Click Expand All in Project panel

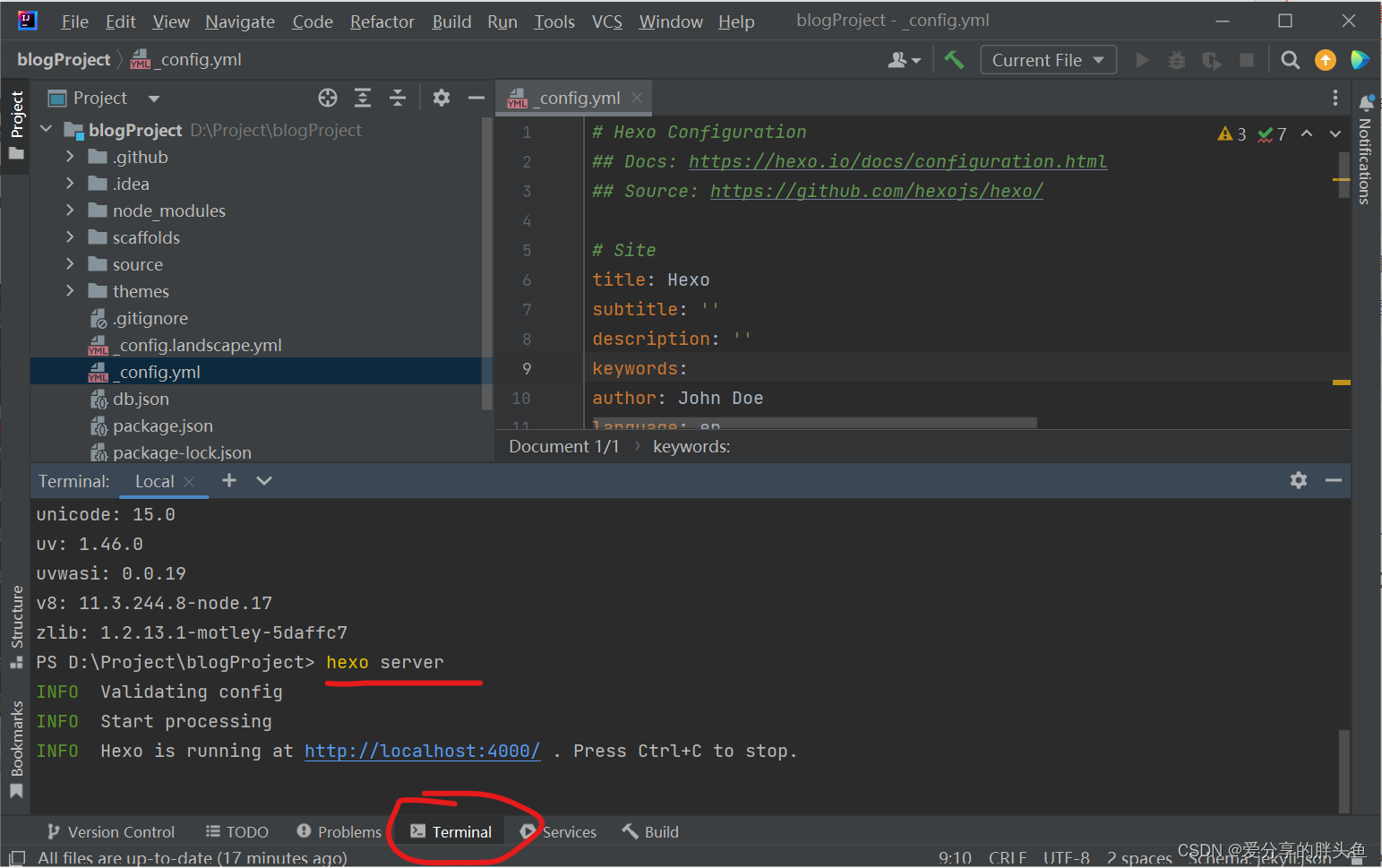[x=363, y=98]
